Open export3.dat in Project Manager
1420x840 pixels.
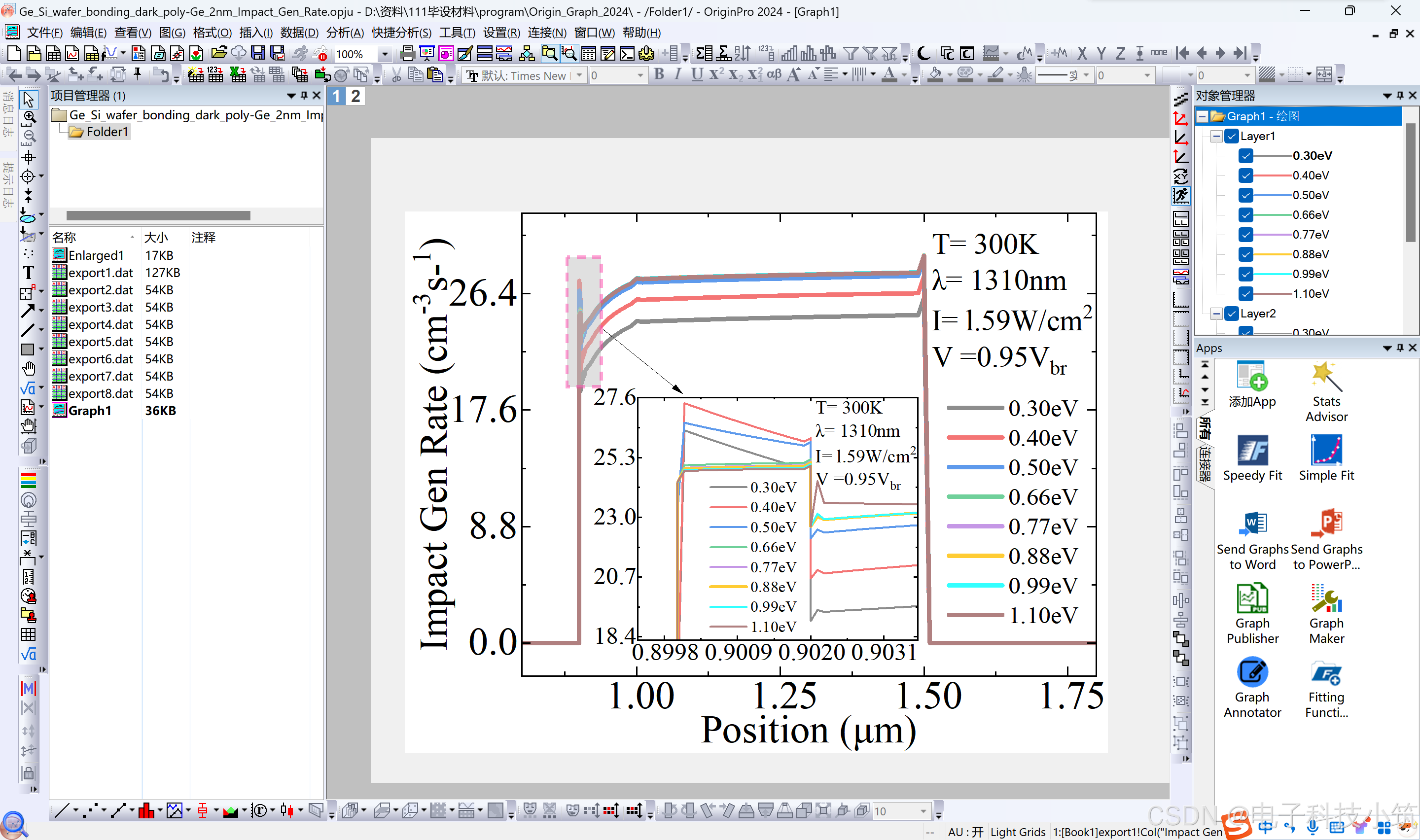click(x=100, y=307)
